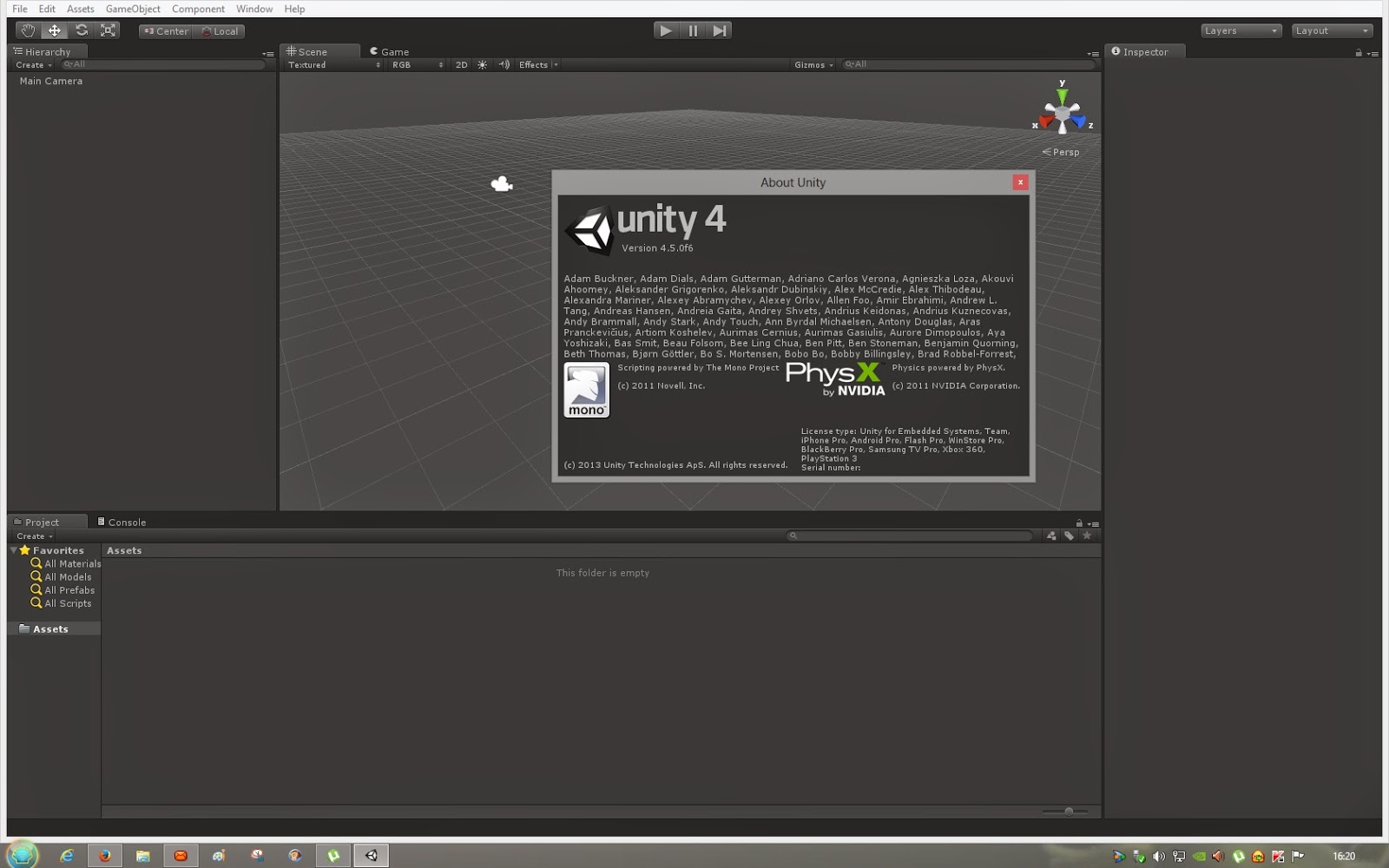Screen dimensions: 1389x868
Task: Select the Rotate tool
Action: 82,30
